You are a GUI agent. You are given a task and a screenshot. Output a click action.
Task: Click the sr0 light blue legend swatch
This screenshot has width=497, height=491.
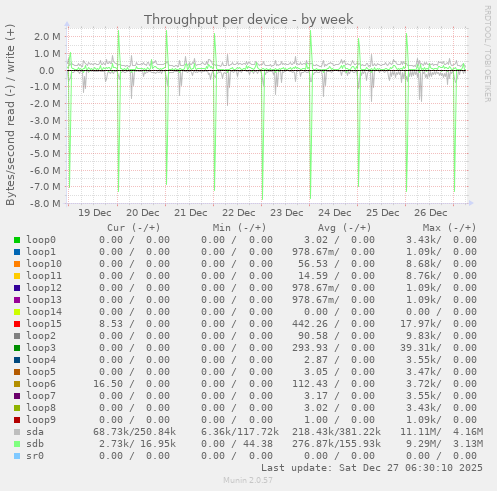point(17,456)
